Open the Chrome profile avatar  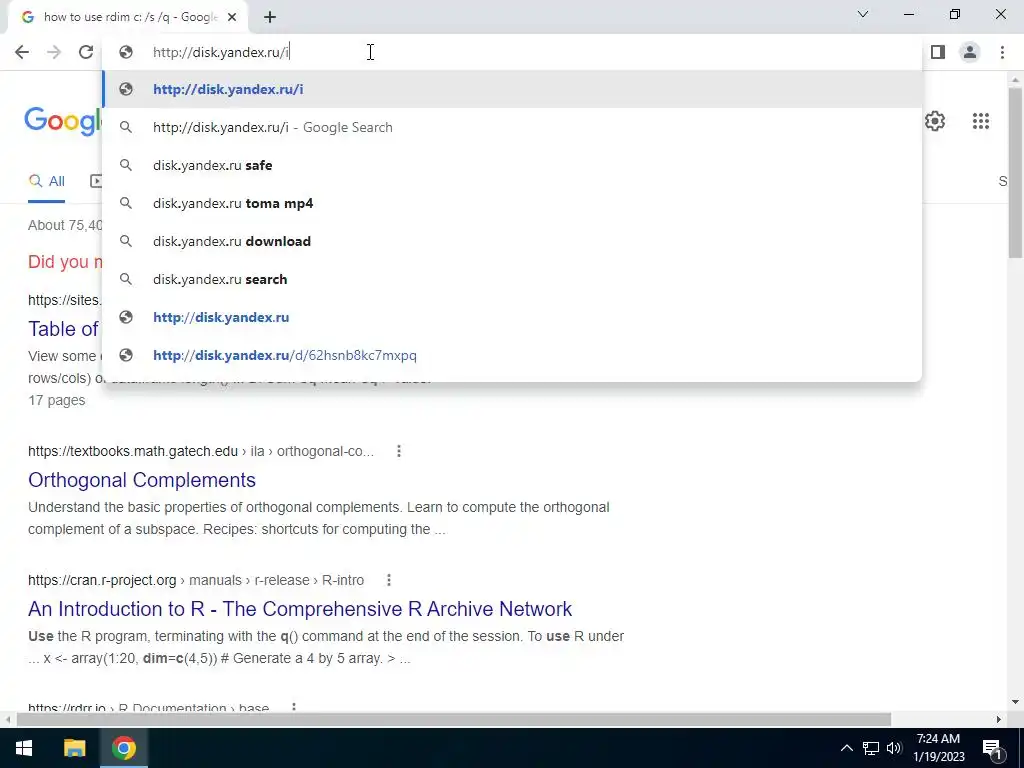970,52
